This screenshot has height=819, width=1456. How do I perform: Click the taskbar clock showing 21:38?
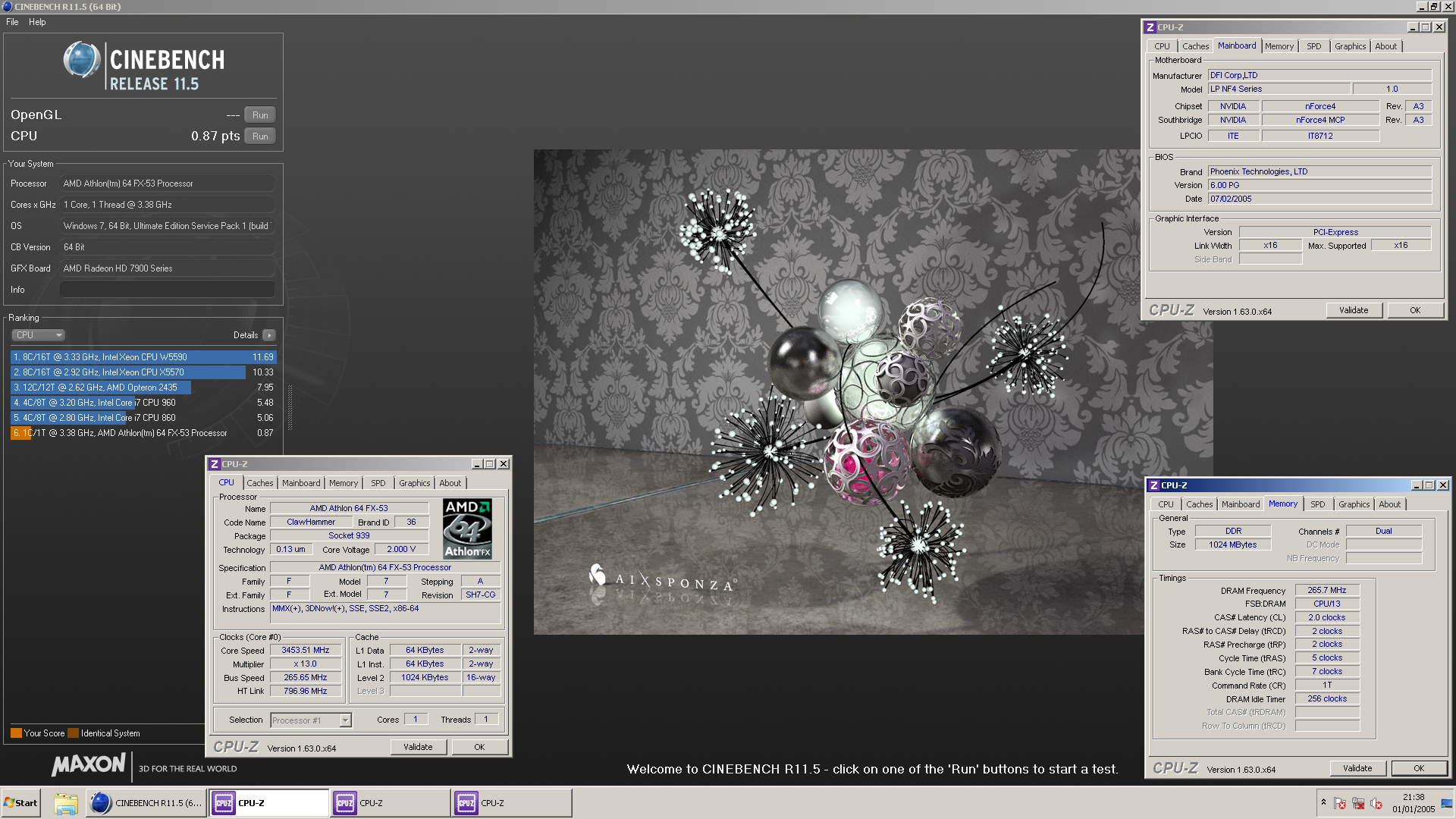click(1413, 798)
